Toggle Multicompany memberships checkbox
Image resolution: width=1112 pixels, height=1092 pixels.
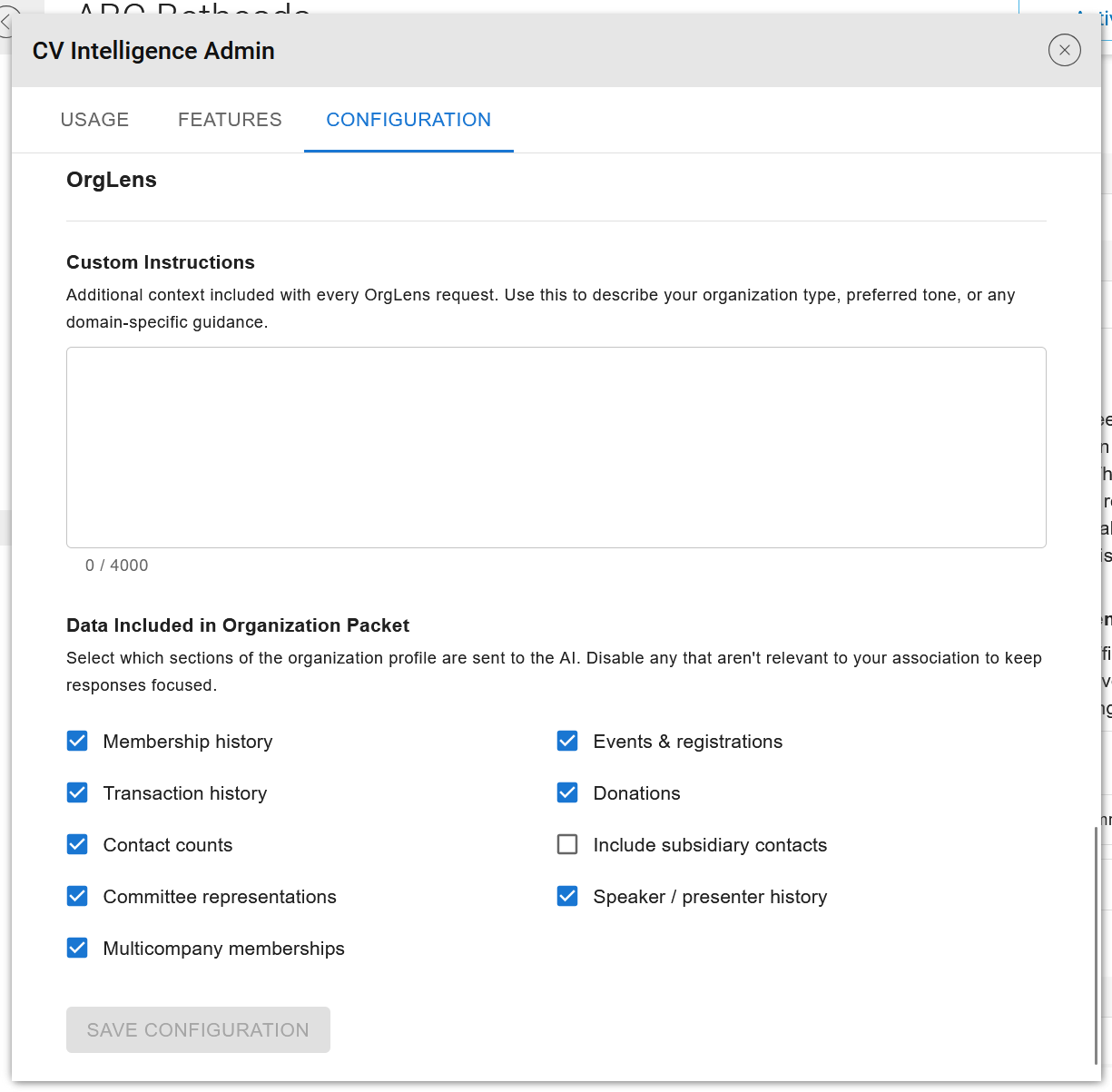click(78, 949)
